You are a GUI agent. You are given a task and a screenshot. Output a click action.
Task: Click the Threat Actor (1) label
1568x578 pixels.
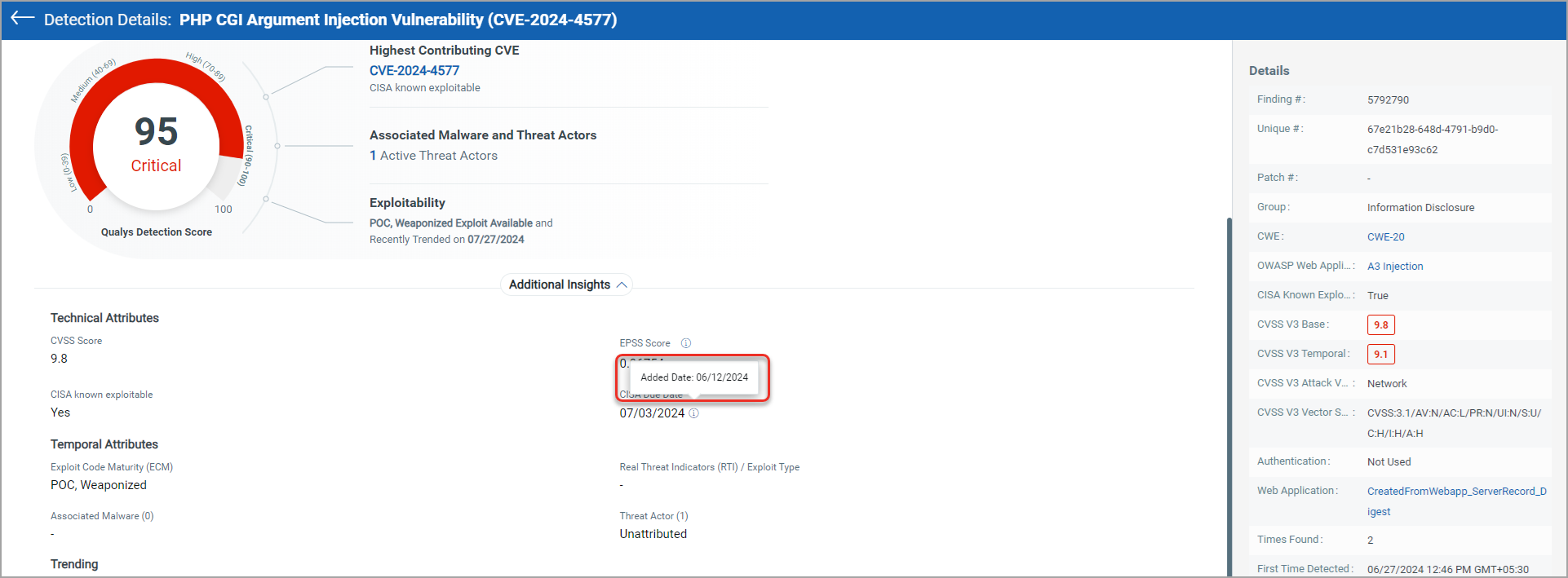pyautogui.click(x=653, y=516)
